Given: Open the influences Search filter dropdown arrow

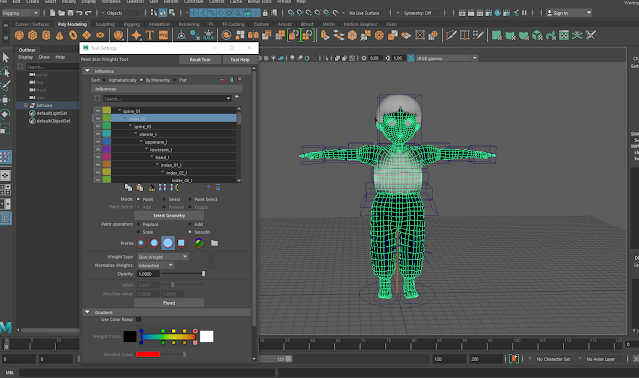Looking at the screenshot, I should [x=228, y=99].
